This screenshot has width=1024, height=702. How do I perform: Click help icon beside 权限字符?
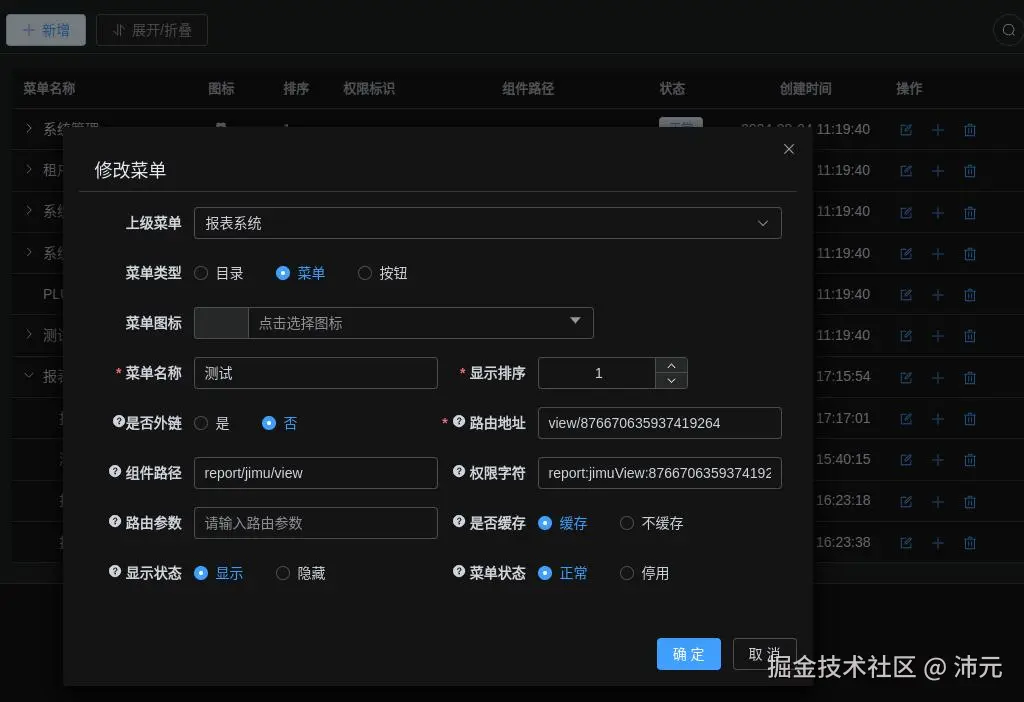[x=459, y=471]
